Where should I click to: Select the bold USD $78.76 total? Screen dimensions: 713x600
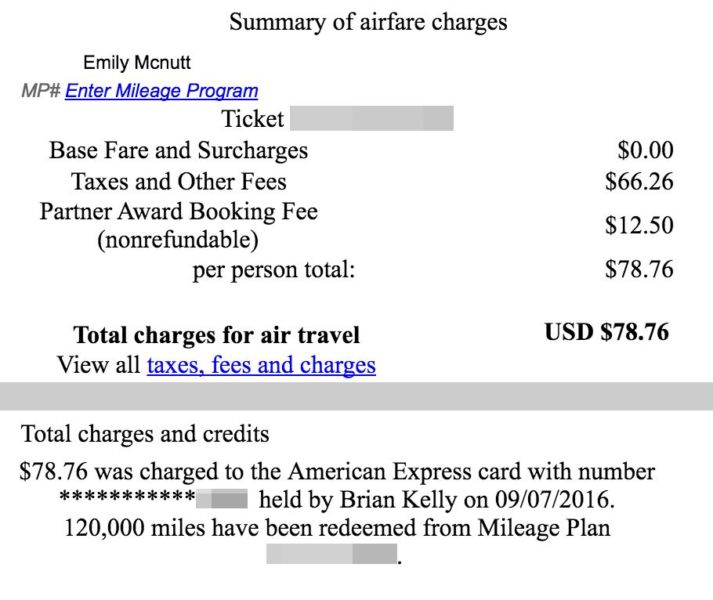coord(607,332)
